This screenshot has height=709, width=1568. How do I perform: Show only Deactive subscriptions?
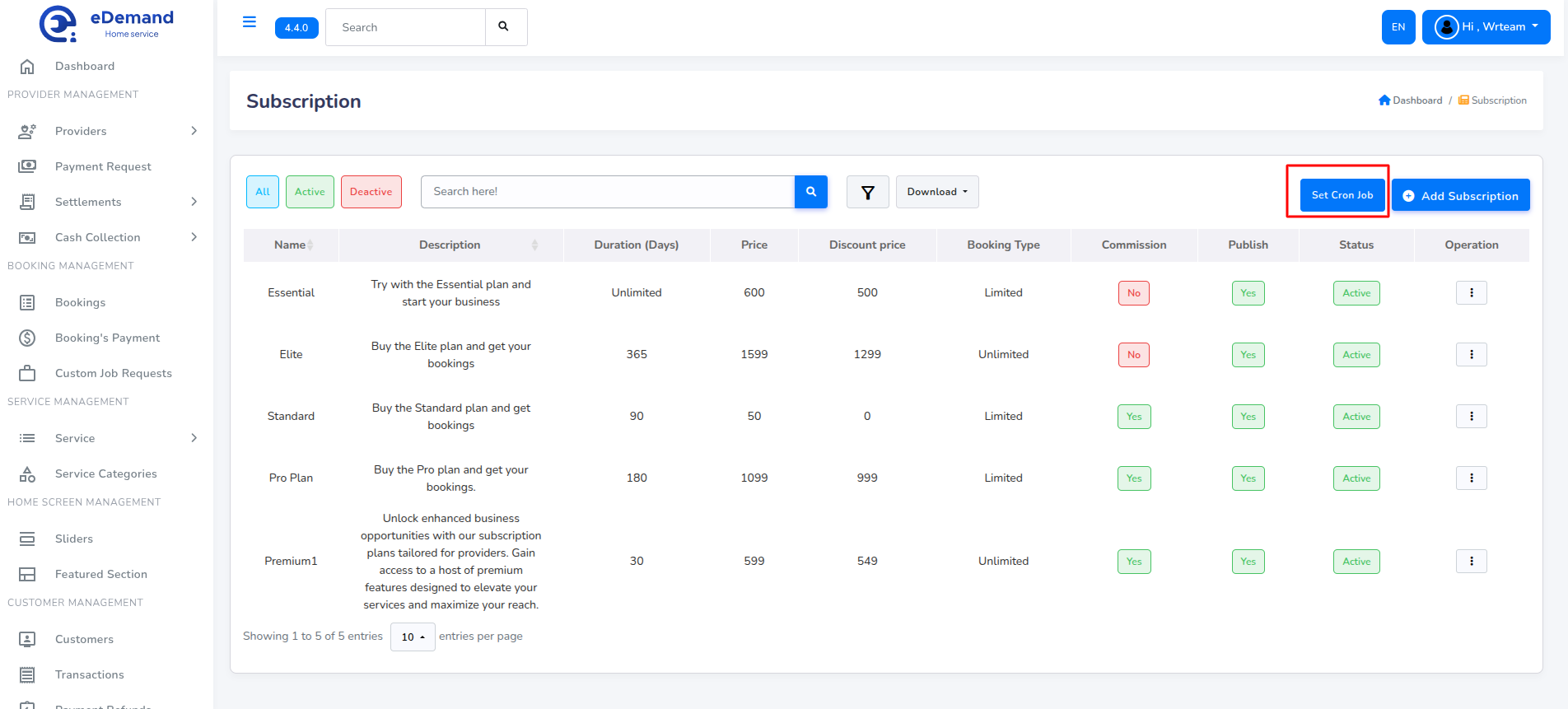click(371, 192)
